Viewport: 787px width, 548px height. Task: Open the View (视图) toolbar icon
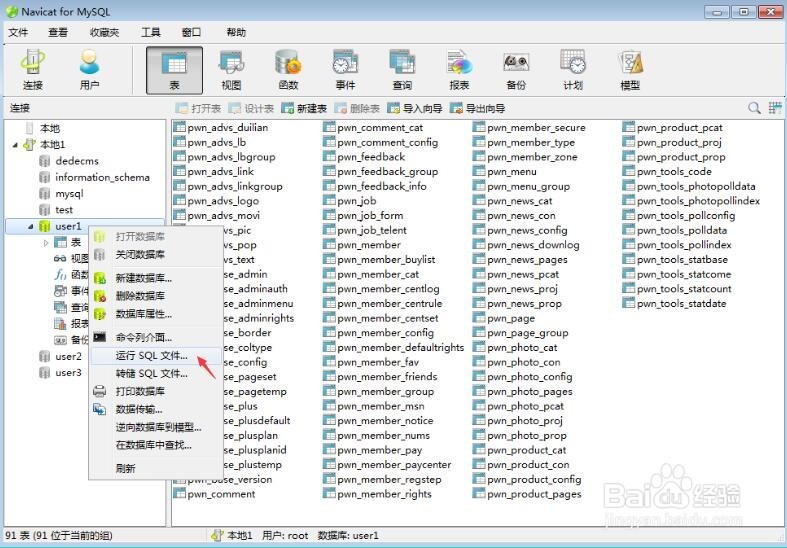(x=231, y=70)
